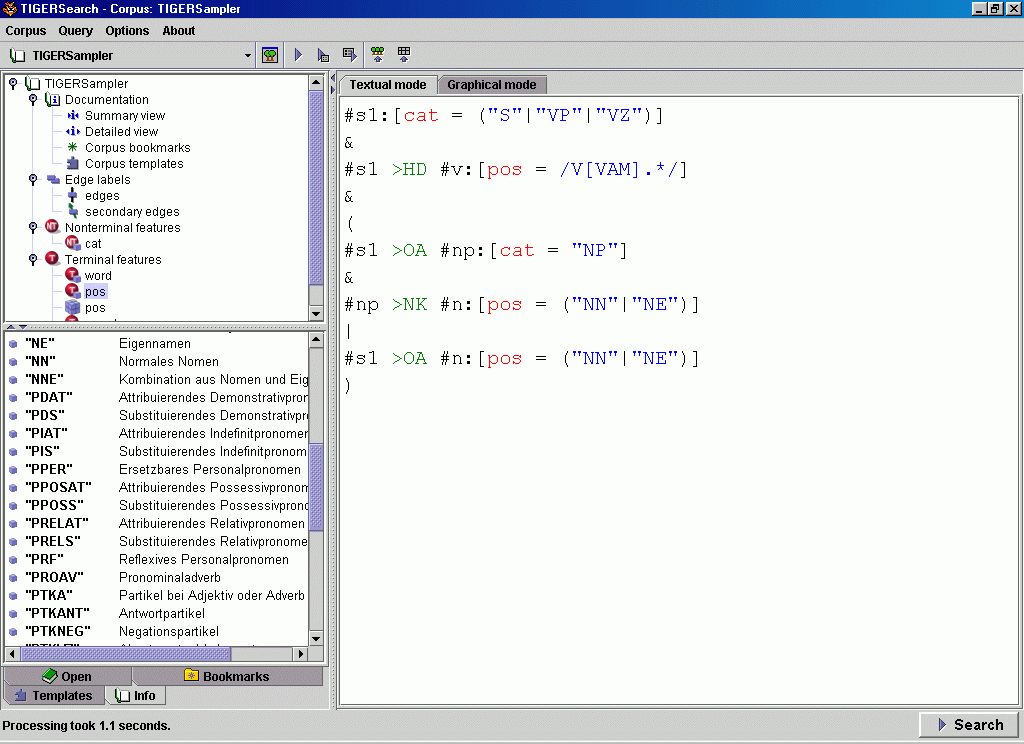Select the Detailed view tree item
The image size is (1024, 744).
[x=121, y=131]
